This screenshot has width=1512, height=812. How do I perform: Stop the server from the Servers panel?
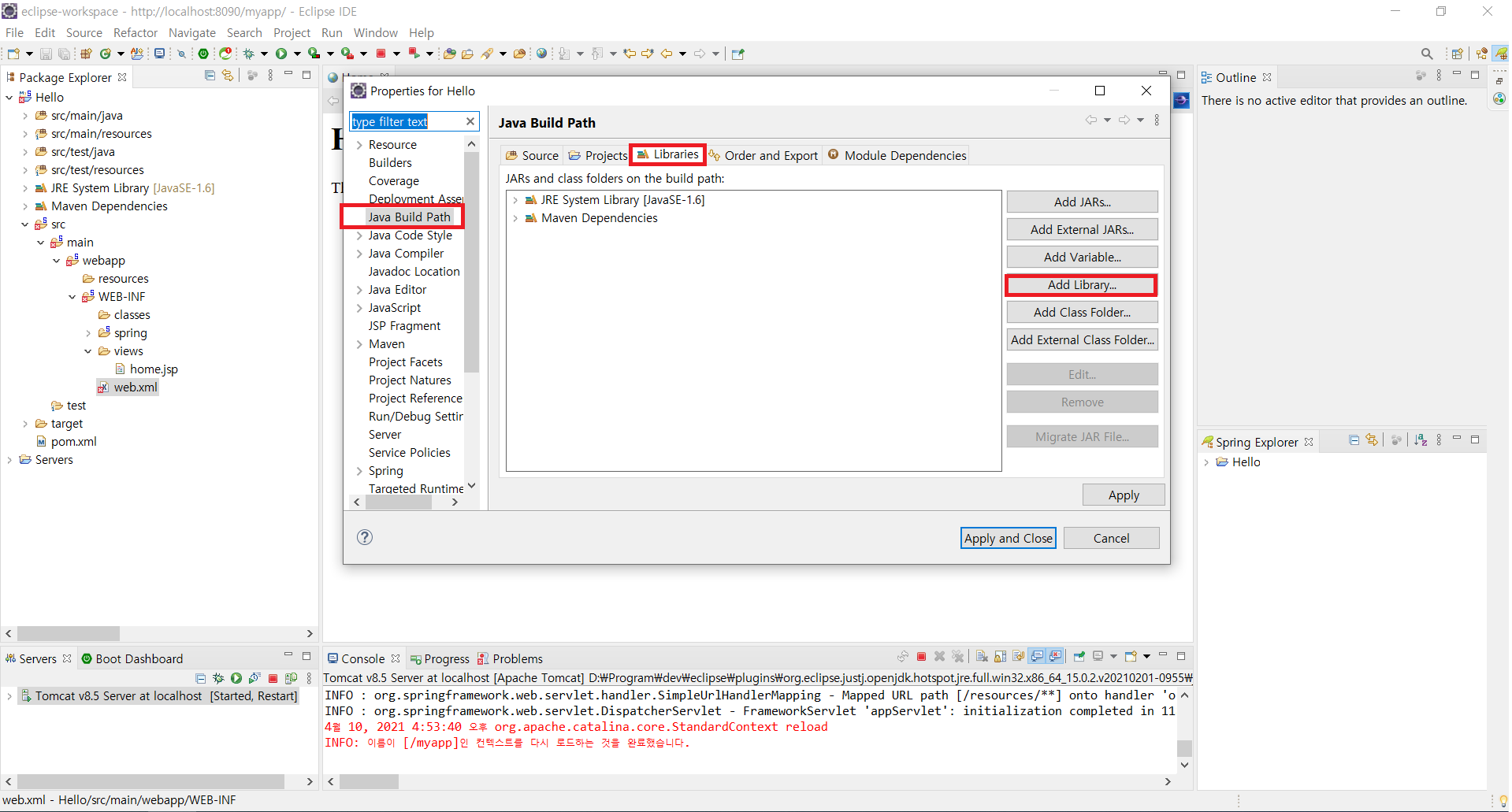(x=273, y=678)
